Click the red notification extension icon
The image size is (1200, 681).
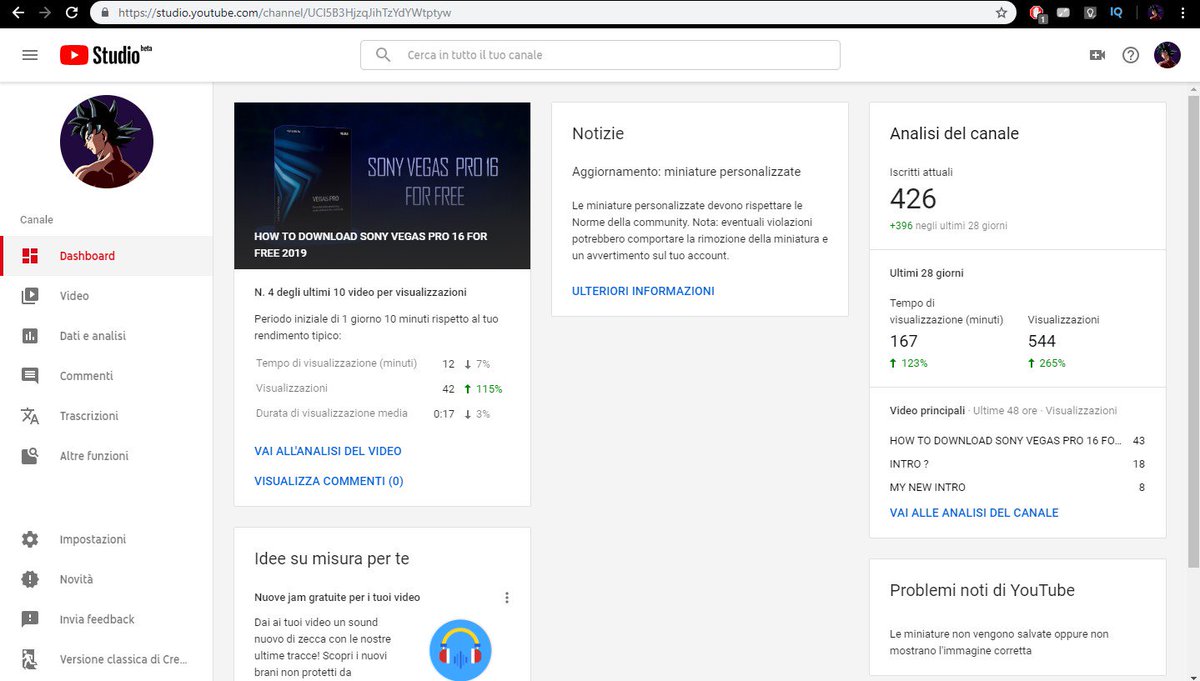pos(1038,13)
